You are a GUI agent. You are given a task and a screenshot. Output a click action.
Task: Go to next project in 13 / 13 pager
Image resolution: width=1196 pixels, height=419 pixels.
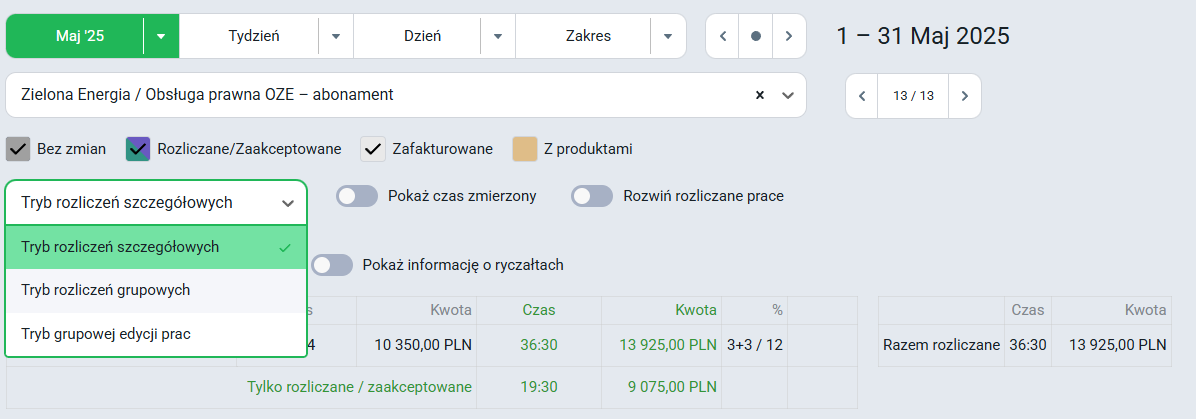[x=965, y=96]
